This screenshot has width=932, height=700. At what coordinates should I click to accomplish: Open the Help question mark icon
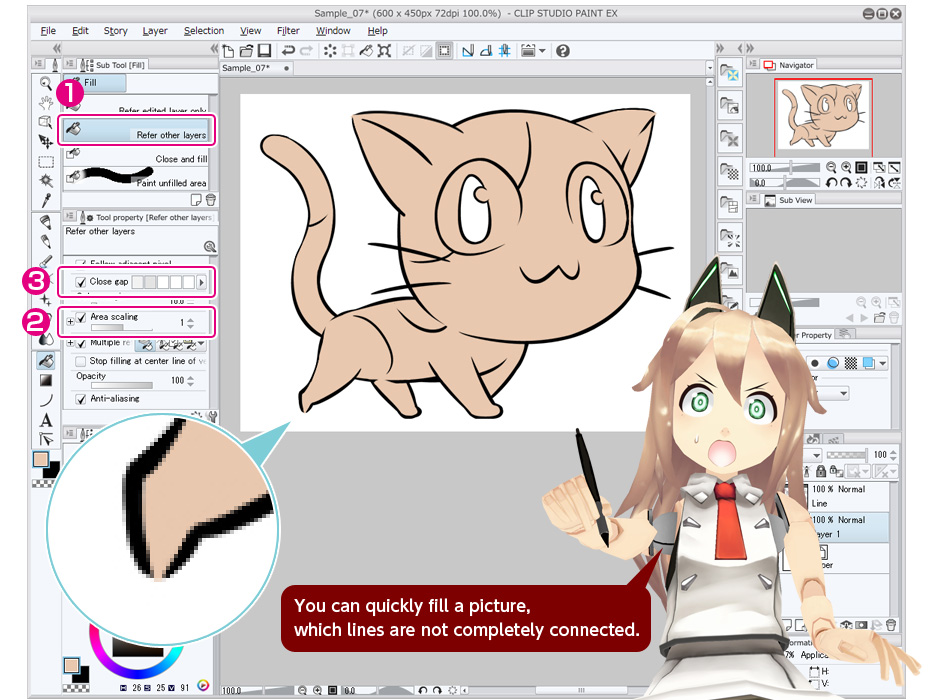[563, 51]
